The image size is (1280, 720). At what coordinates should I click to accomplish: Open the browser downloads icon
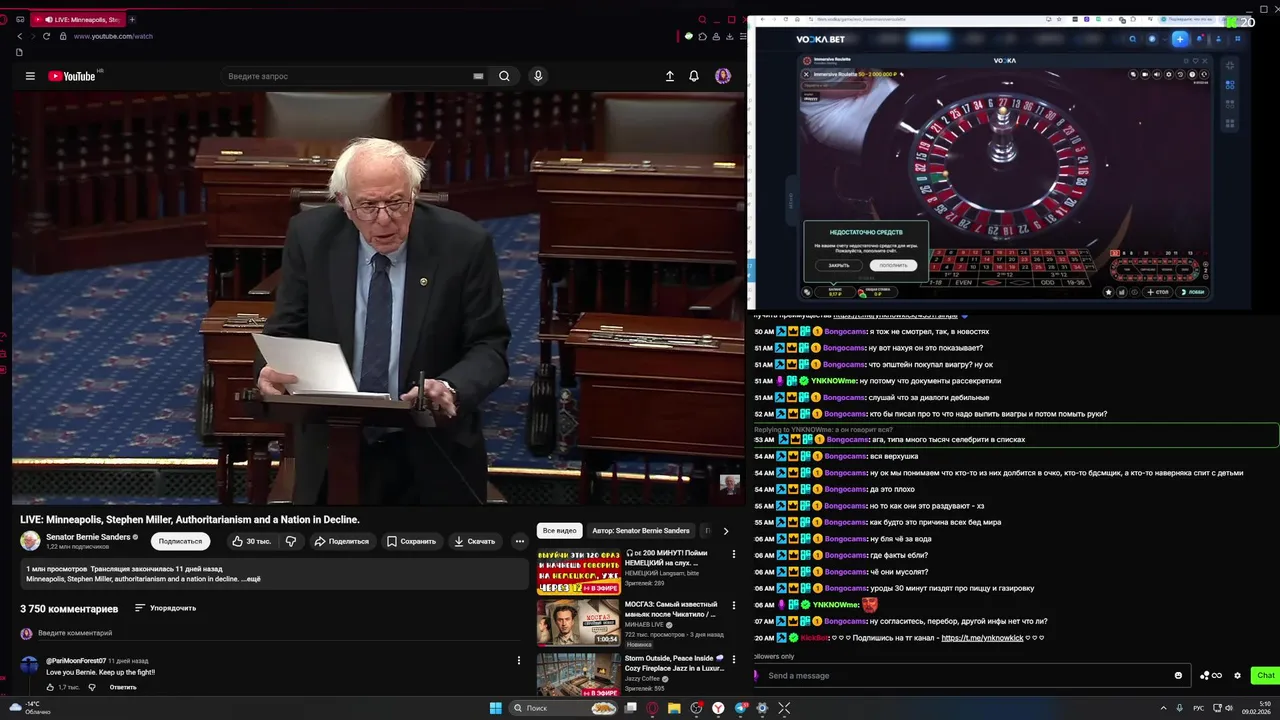click(730, 36)
